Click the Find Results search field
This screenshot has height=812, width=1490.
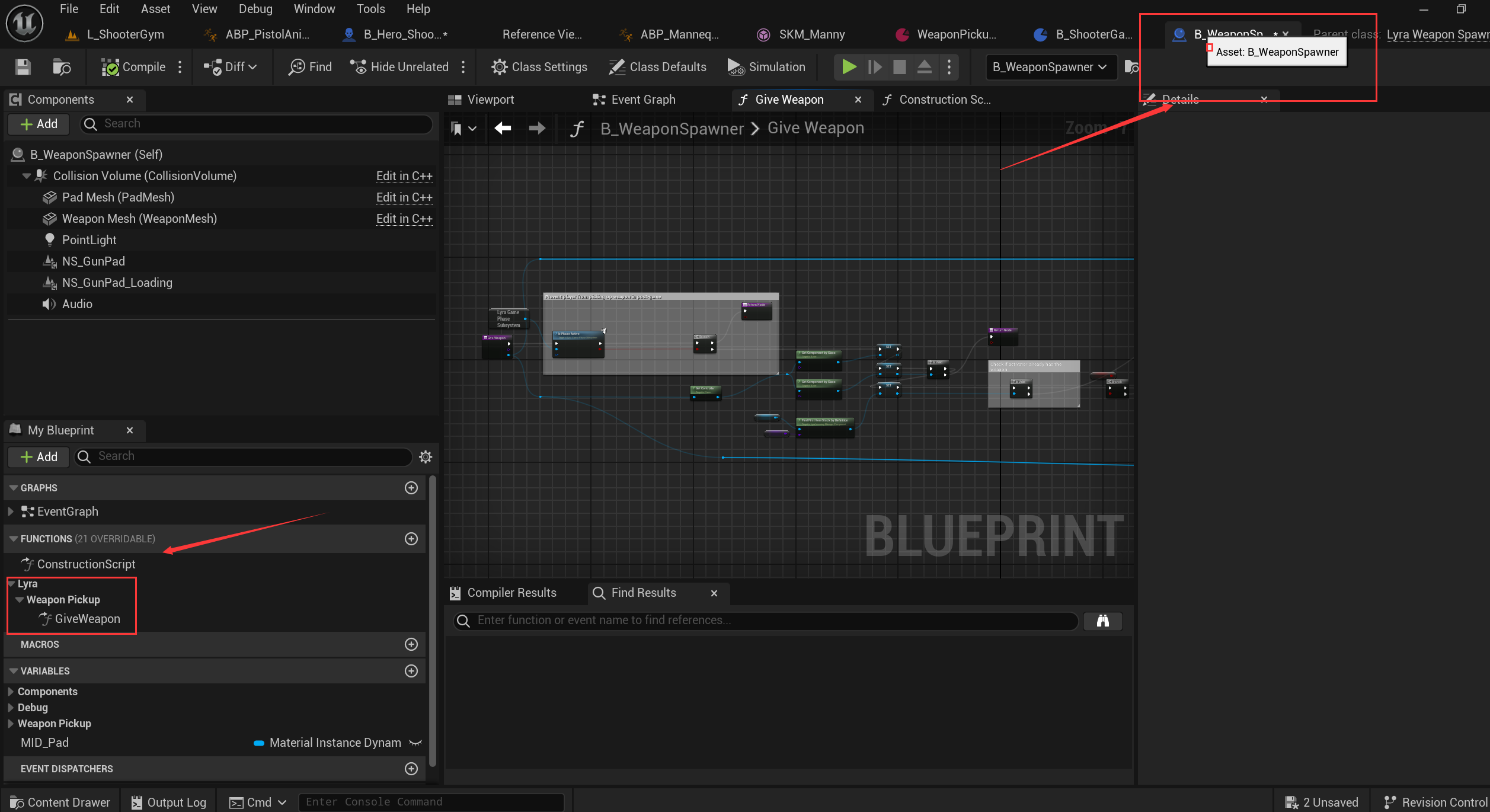point(765,621)
